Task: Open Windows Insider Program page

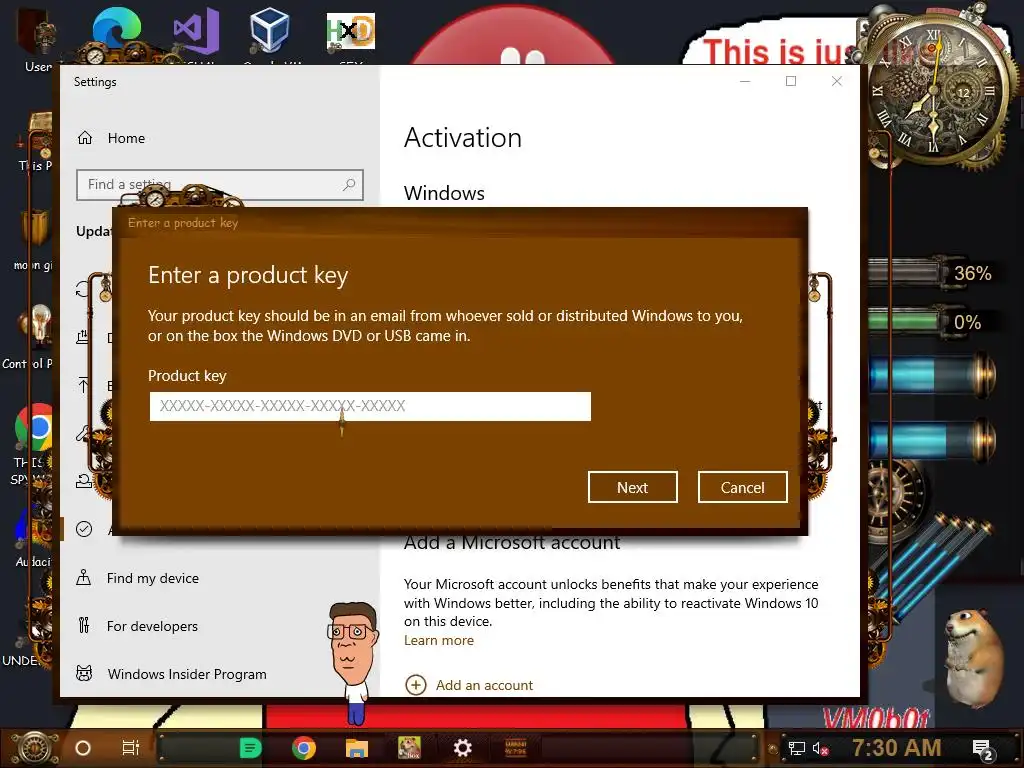Action: pyautogui.click(x=187, y=674)
